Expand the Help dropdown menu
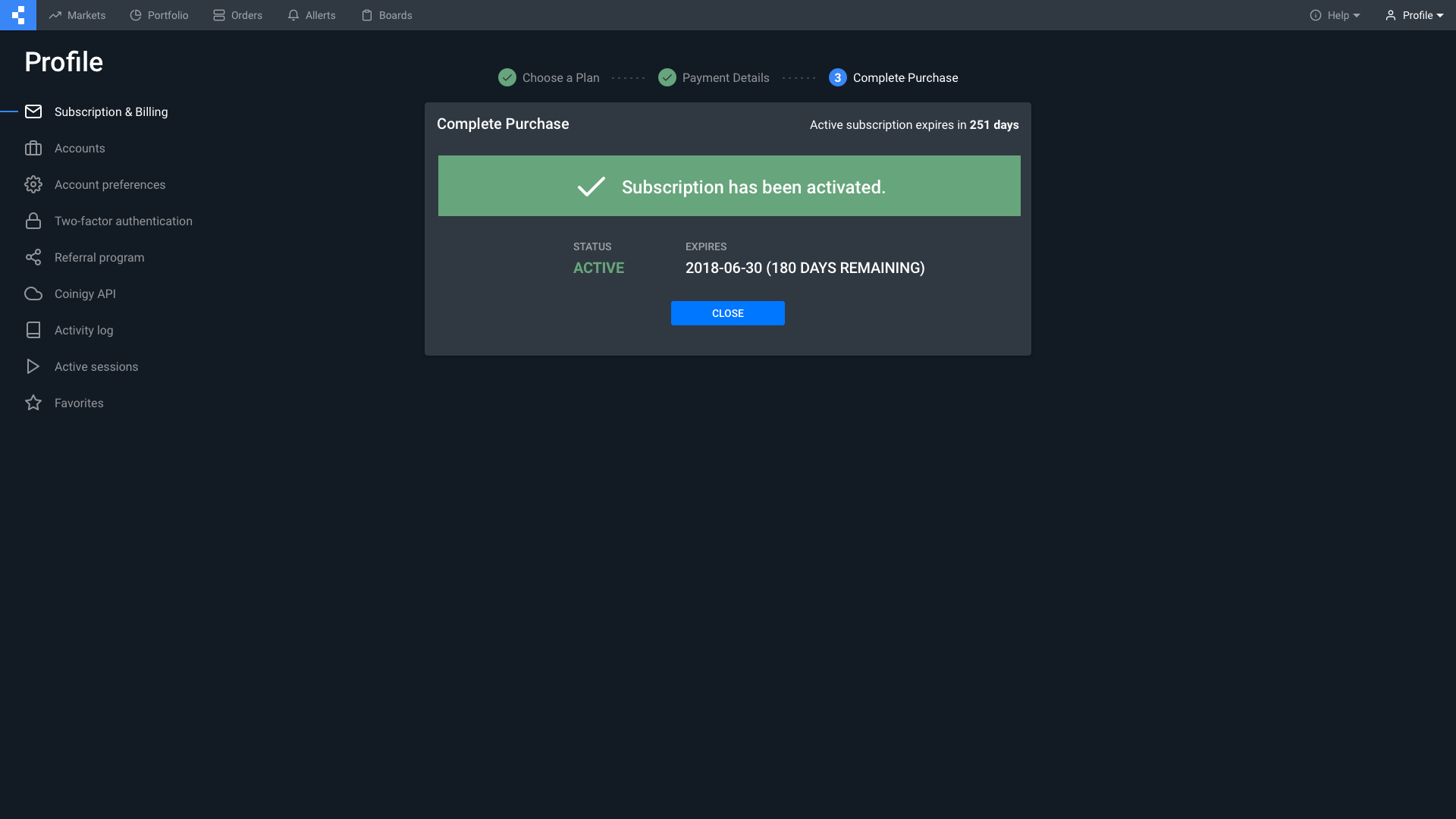 click(x=1335, y=15)
